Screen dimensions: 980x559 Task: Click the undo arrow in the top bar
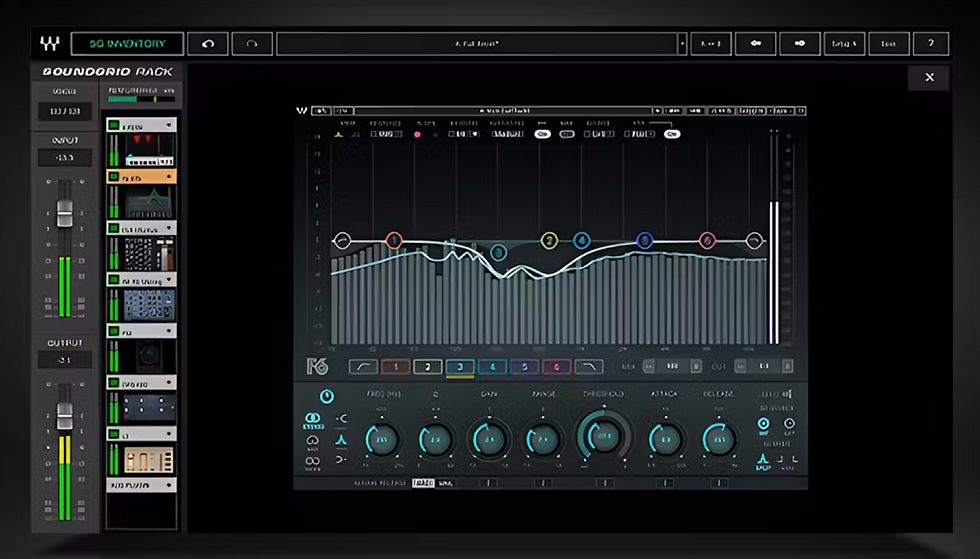click(x=208, y=44)
